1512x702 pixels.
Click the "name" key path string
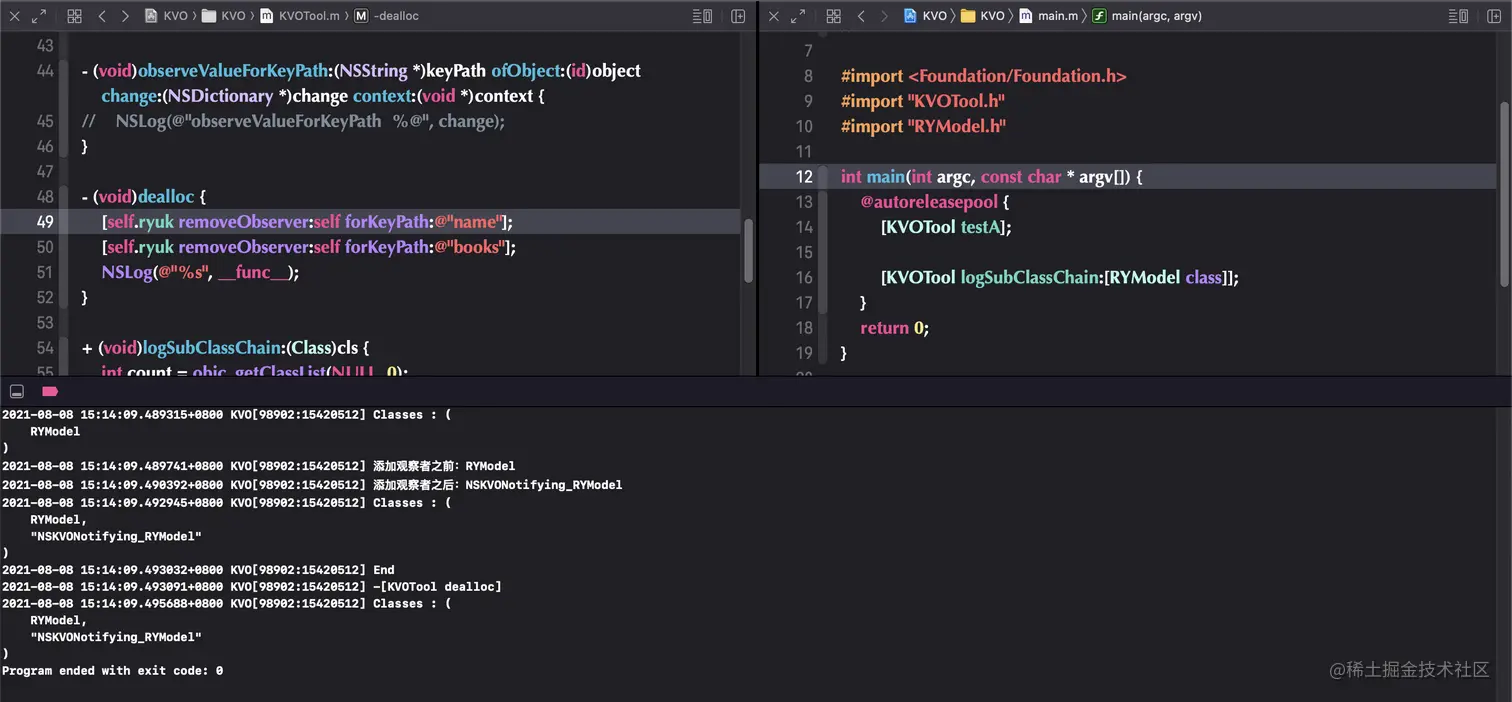tap(468, 222)
